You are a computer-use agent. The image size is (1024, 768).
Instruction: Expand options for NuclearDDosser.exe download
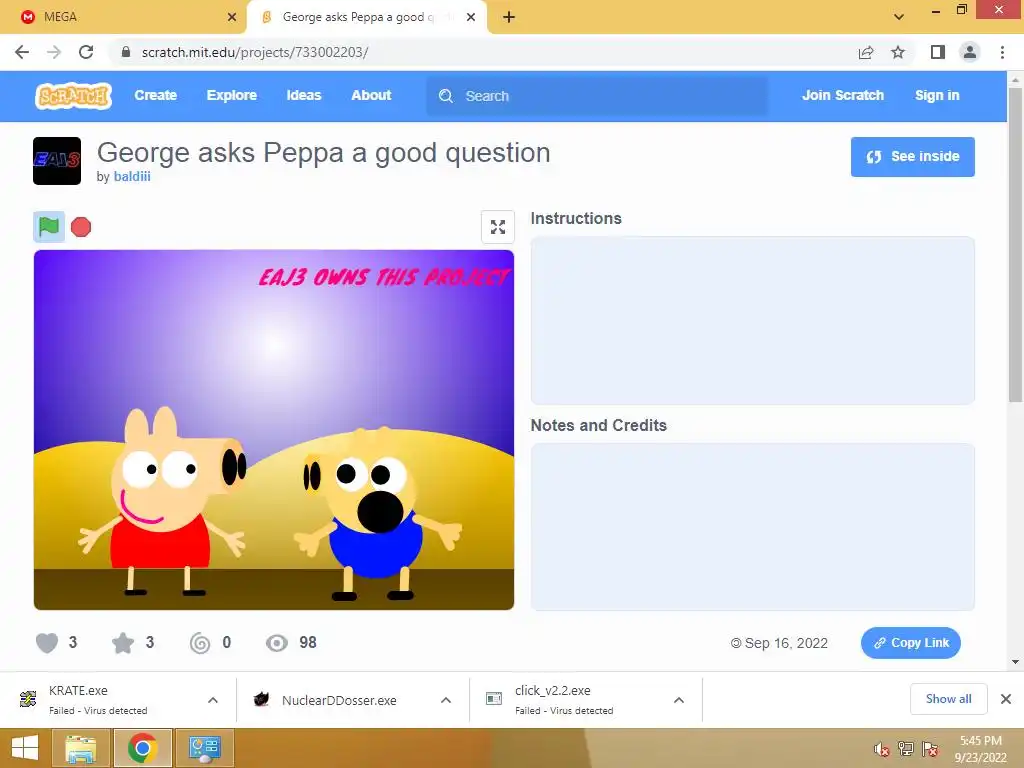pos(446,700)
